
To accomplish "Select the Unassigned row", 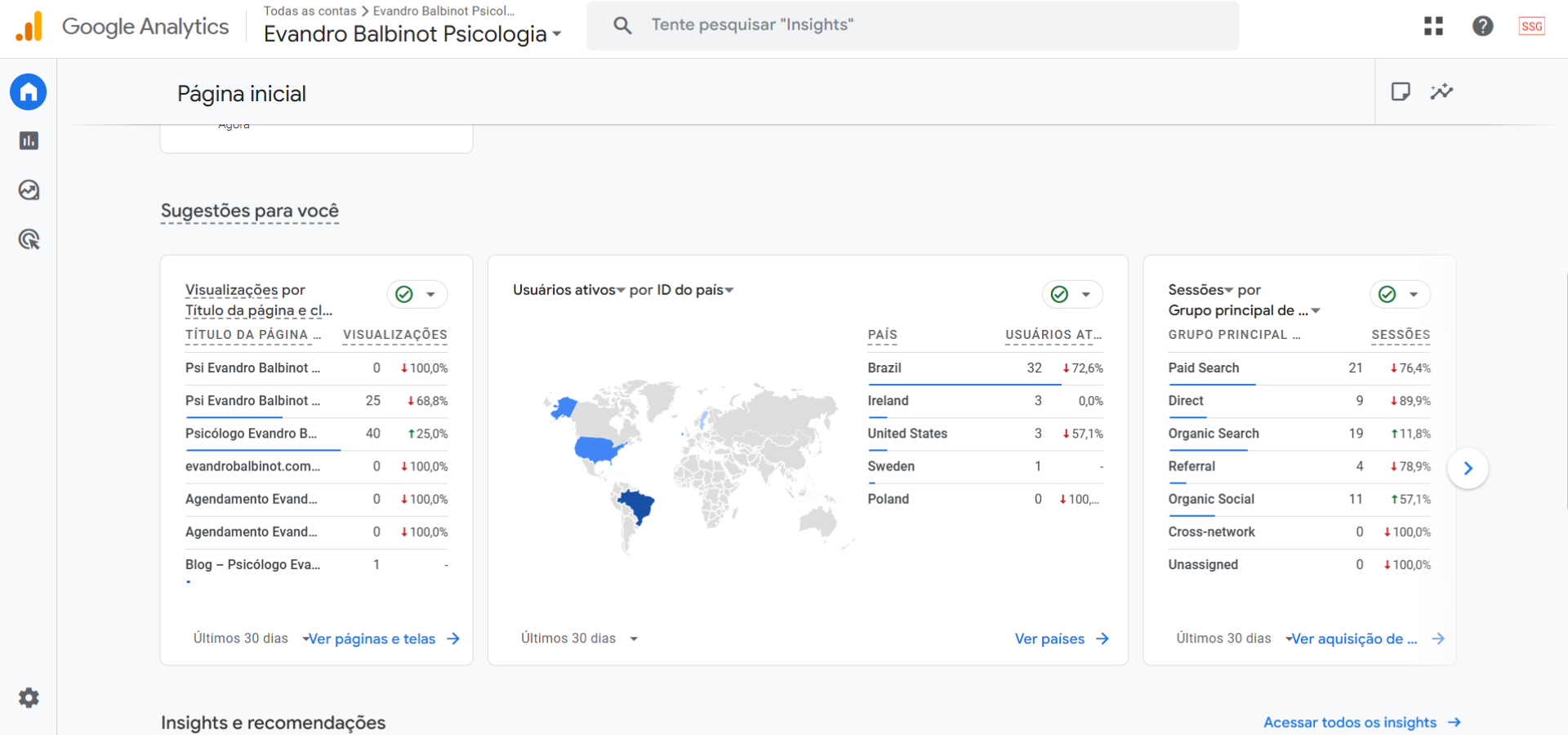I will 1299,564.
